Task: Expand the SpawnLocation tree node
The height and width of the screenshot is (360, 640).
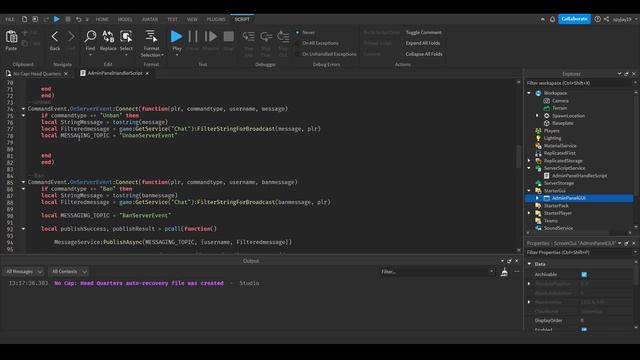Action: coord(537,116)
